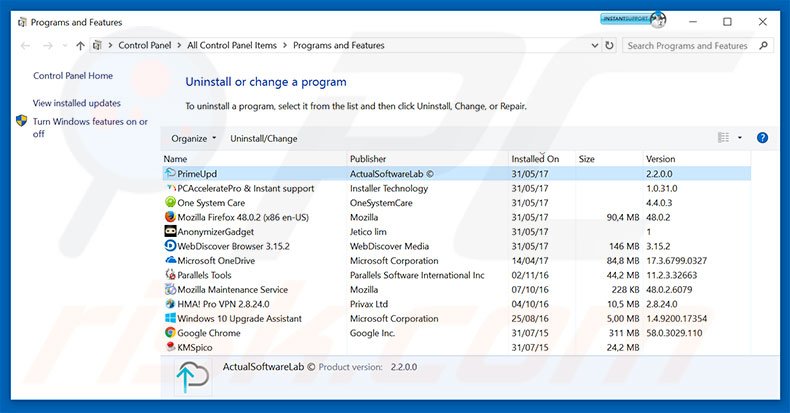Open help with the blue question mark
The height and width of the screenshot is (413, 790).
point(762,137)
